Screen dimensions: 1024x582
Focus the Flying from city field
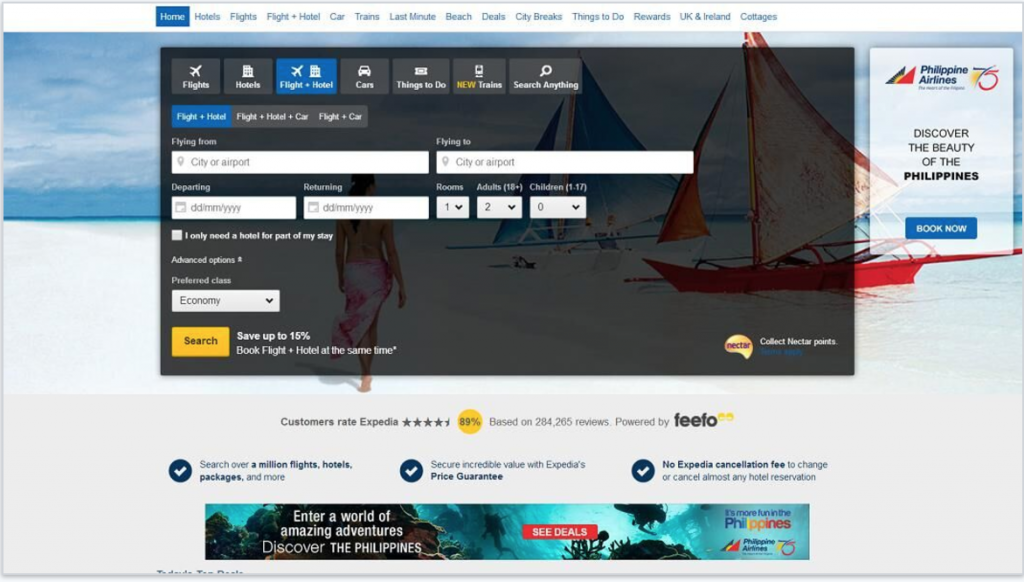click(x=300, y=162)
